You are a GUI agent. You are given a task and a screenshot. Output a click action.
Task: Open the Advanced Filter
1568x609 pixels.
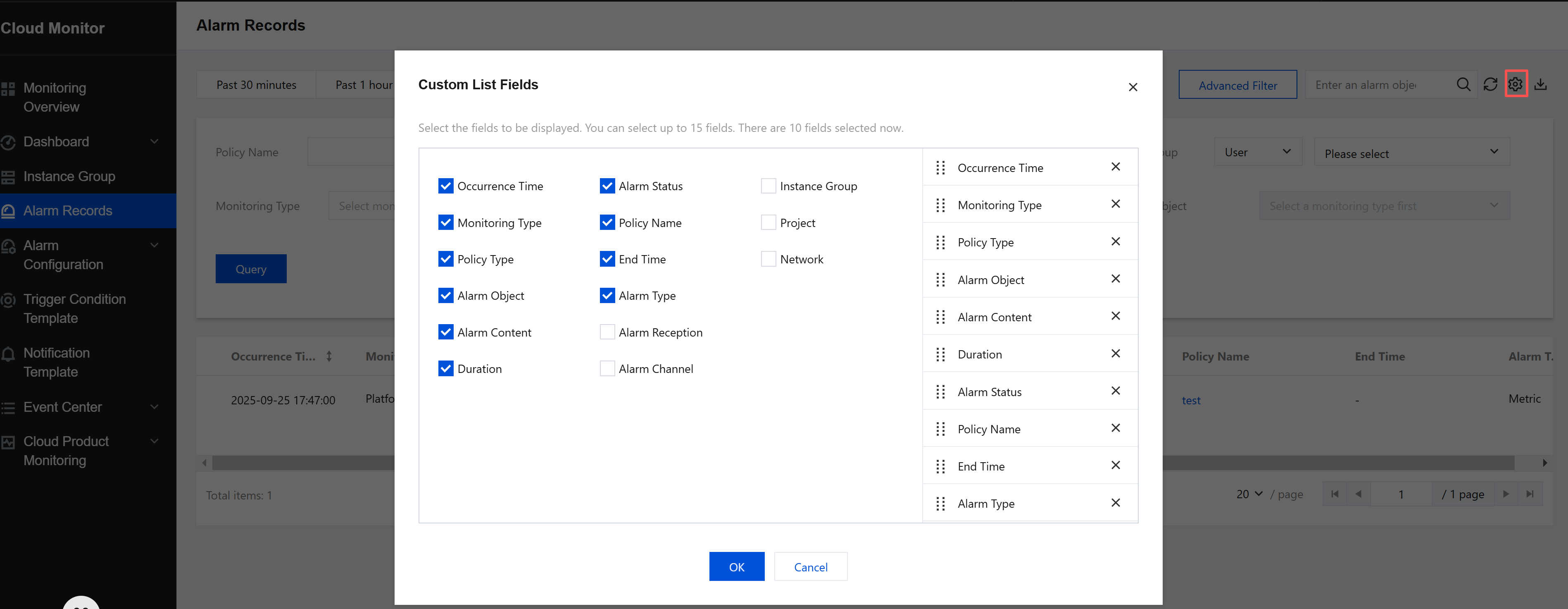point(1237,85)
